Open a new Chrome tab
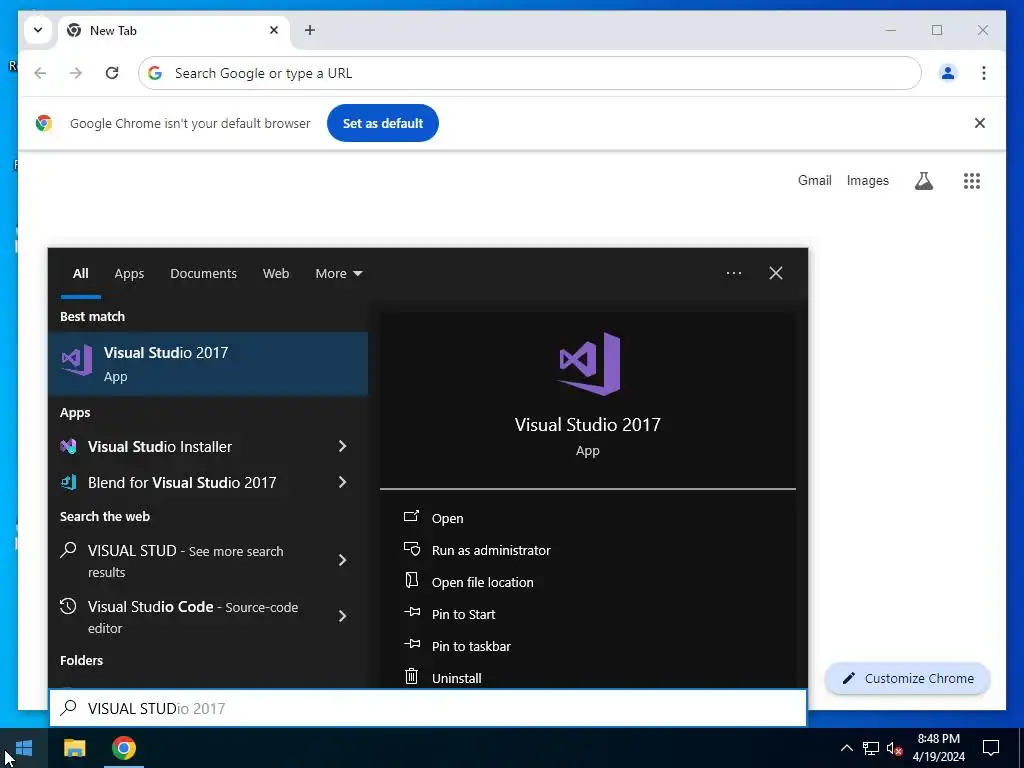Screen dimensions: 1024x768 tap(310, 30)
